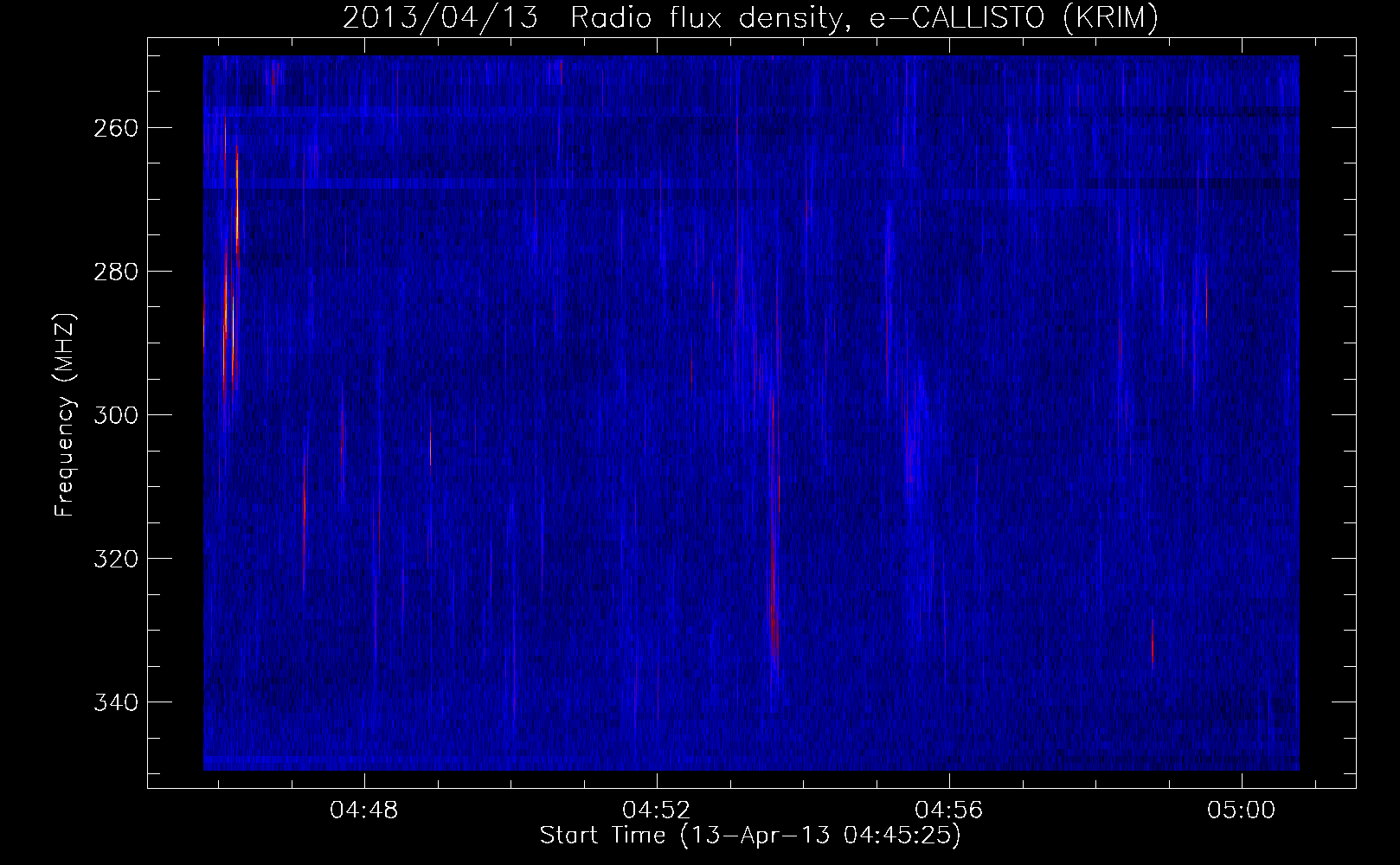1400x865 pixels.
Task: Click the 04:52 time tick label
Action: (657, 811)
